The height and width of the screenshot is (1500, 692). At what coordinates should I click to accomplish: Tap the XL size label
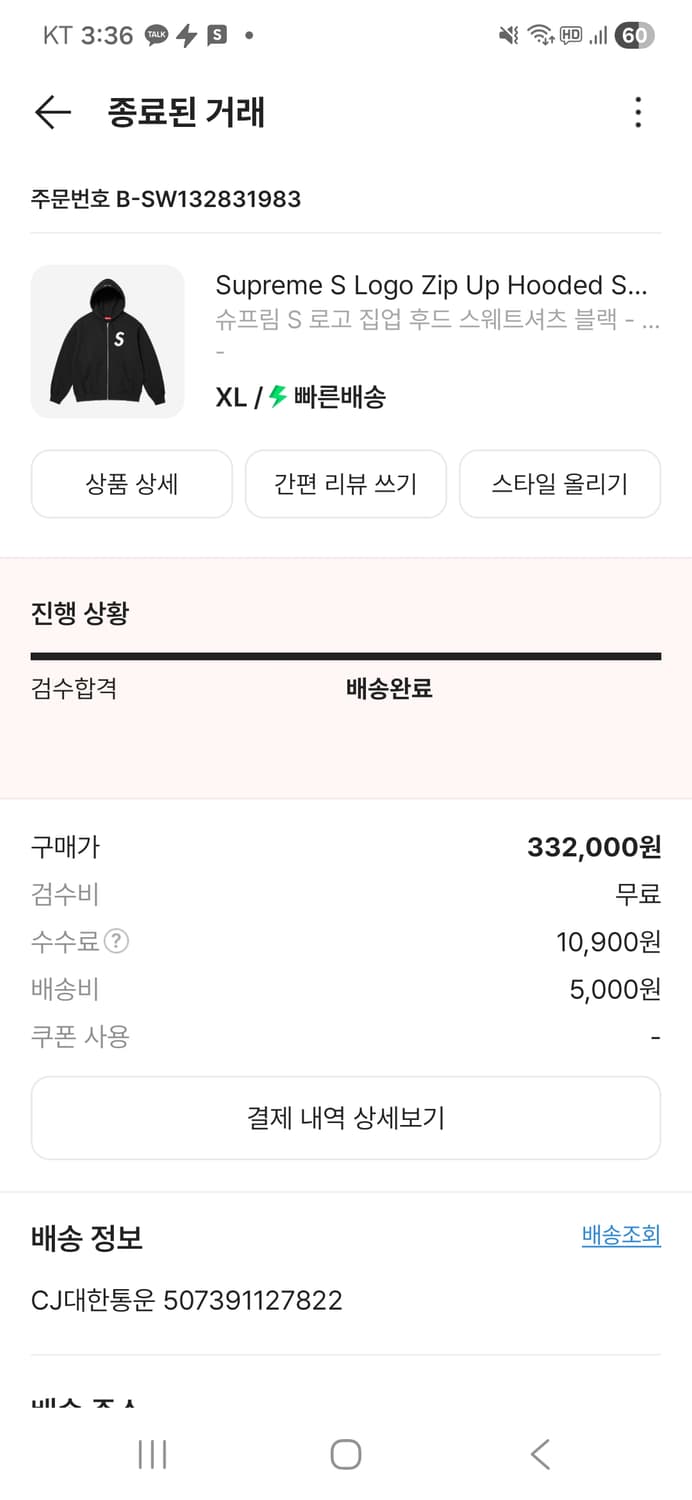tap(233, 397)
